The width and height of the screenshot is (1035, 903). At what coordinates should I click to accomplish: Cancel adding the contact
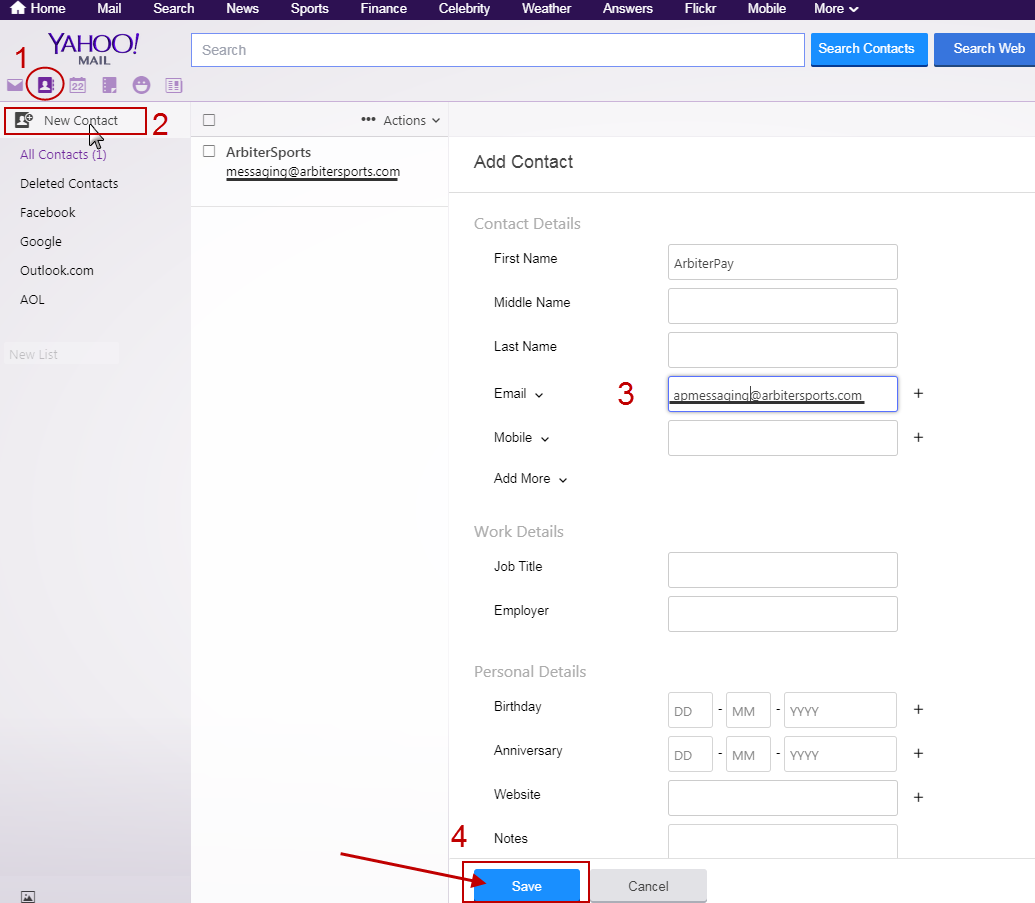point(648,885)
